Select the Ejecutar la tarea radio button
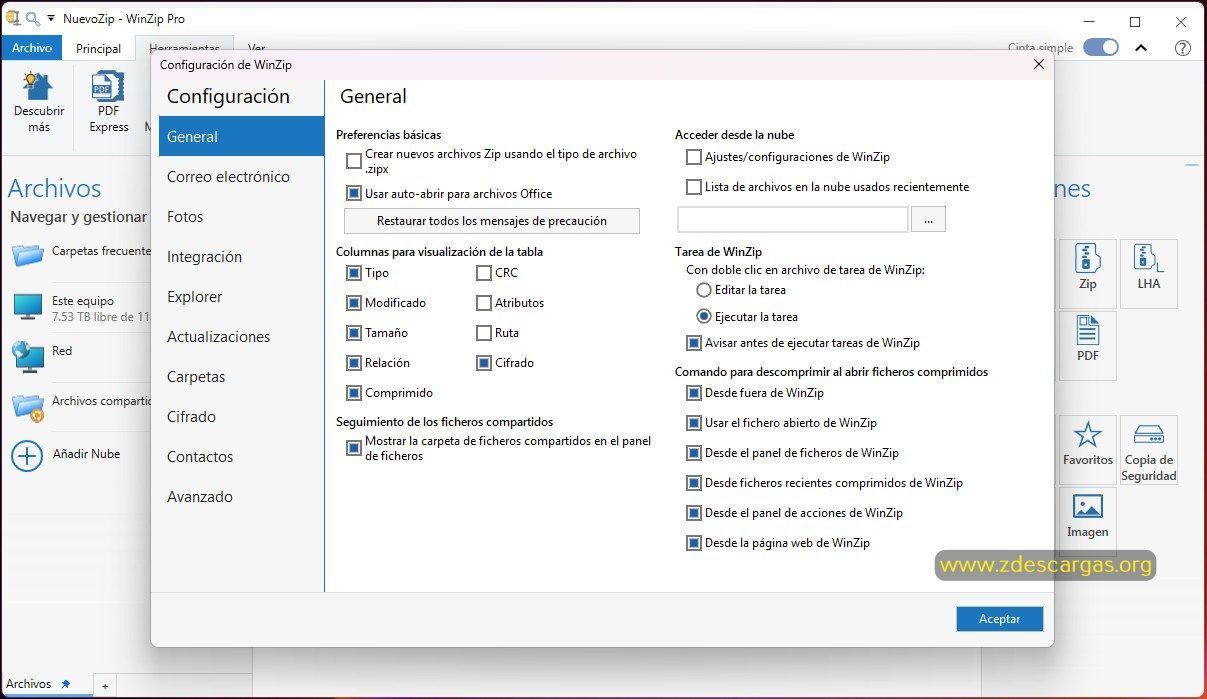Image resolution: width=1207 pixels, height=699 pixels. (x=704, y=317)
